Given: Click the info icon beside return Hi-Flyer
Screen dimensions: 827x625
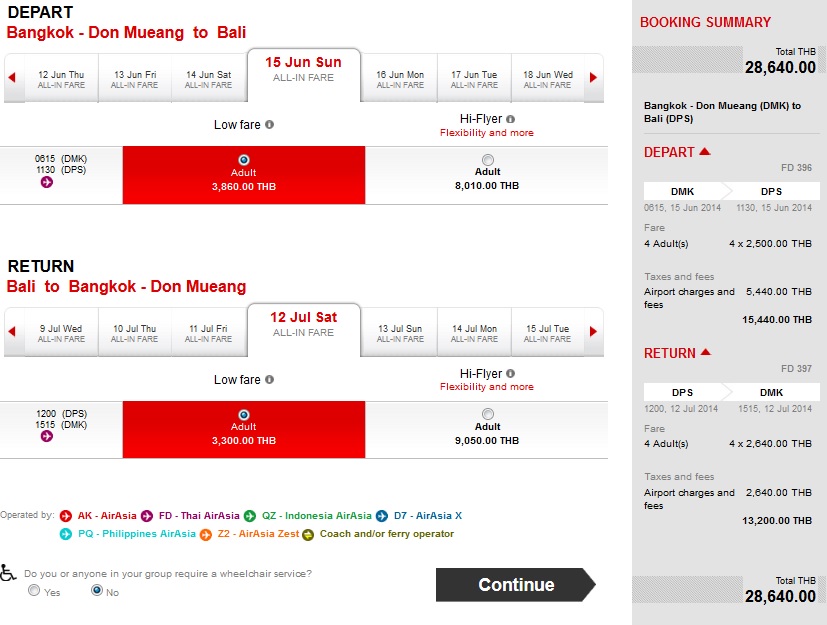Looking at the screenshot, I should (511, 373).
